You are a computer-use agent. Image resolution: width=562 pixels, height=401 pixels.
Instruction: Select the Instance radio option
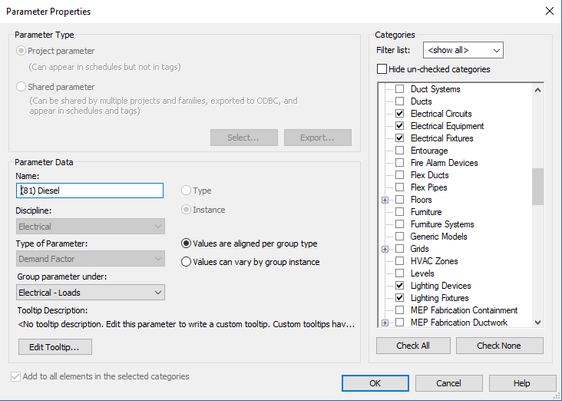(x=186, y=210)
